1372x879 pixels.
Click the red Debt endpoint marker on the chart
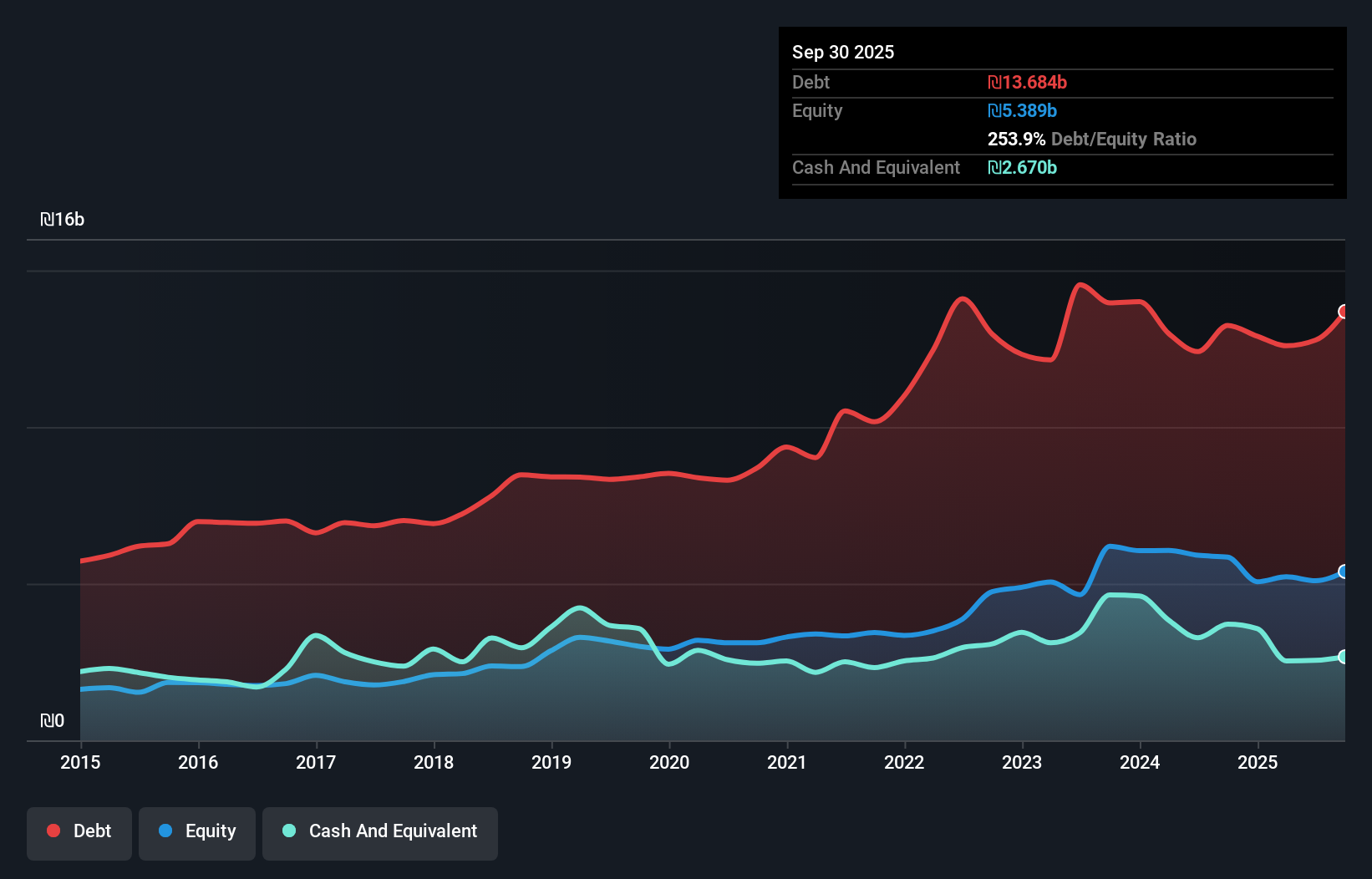point(1344,312)
